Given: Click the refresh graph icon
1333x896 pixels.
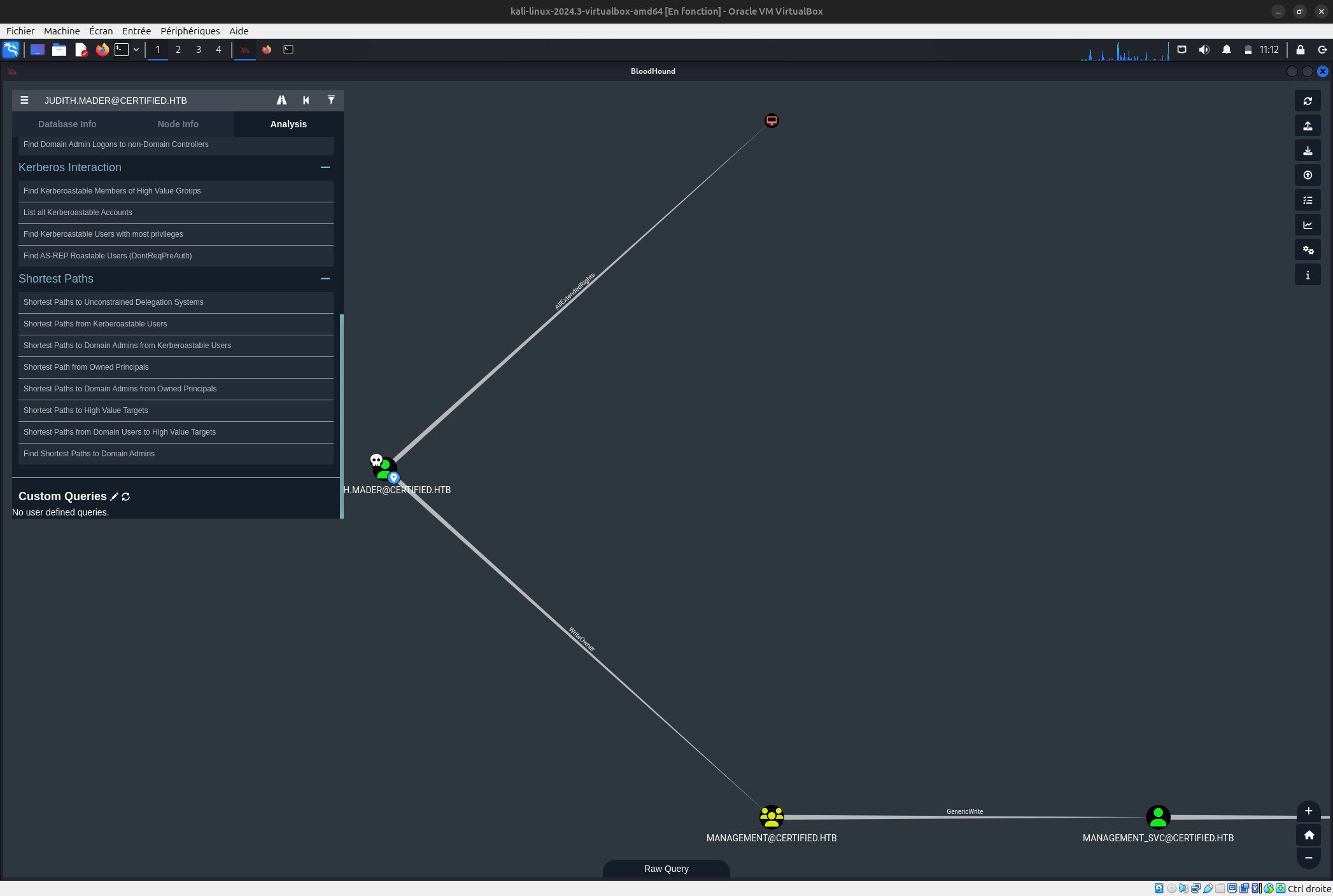Looking at the screenshot, I should click(1308, 101).
